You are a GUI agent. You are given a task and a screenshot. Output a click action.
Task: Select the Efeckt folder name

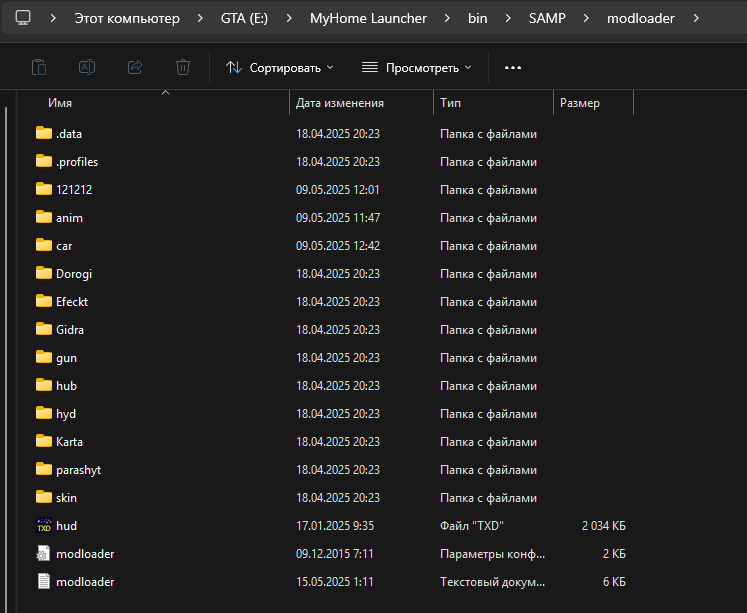pos(72,301)
